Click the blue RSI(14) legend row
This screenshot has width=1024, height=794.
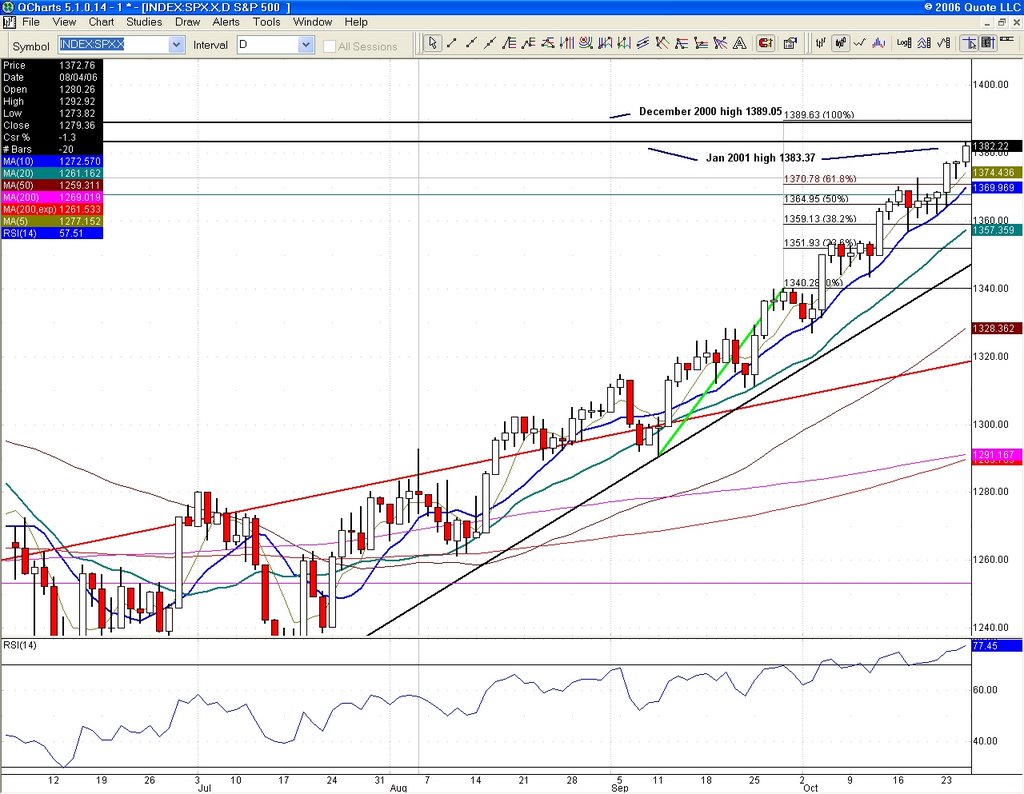52,233
